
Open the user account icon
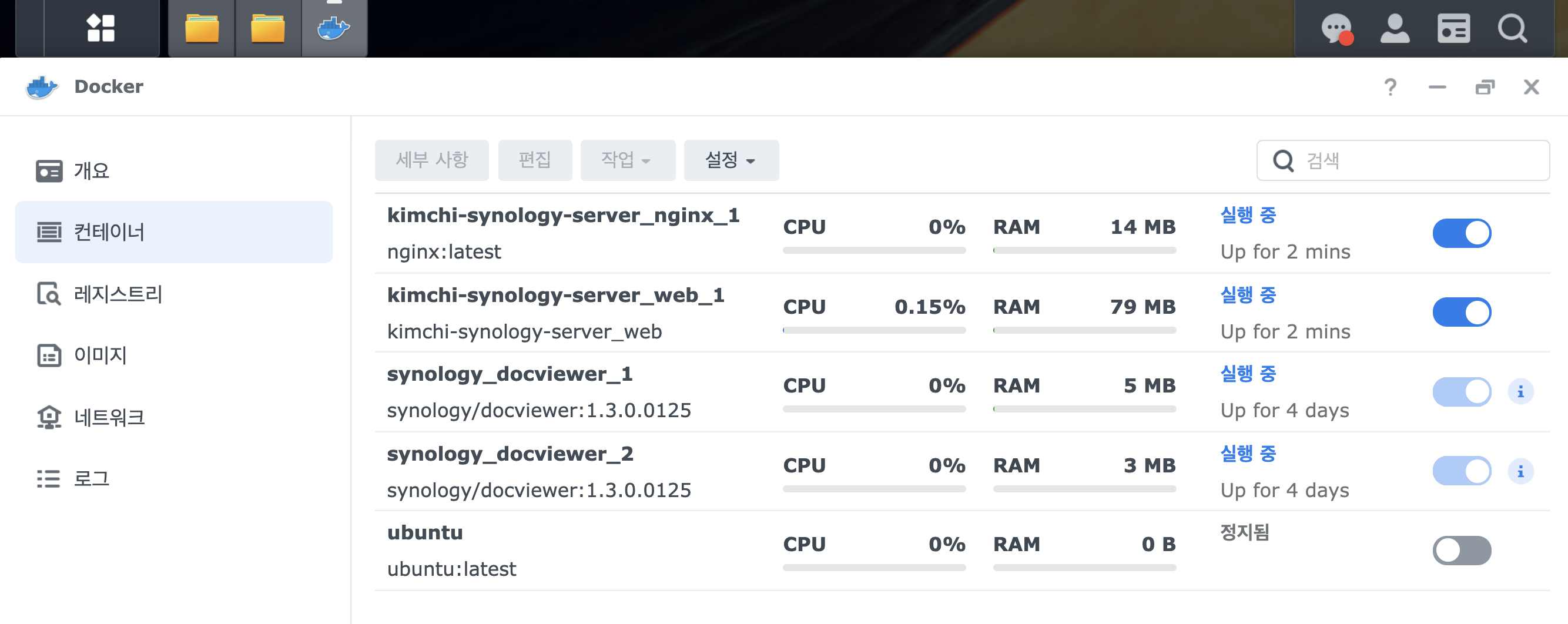[x=1395, y=28]
